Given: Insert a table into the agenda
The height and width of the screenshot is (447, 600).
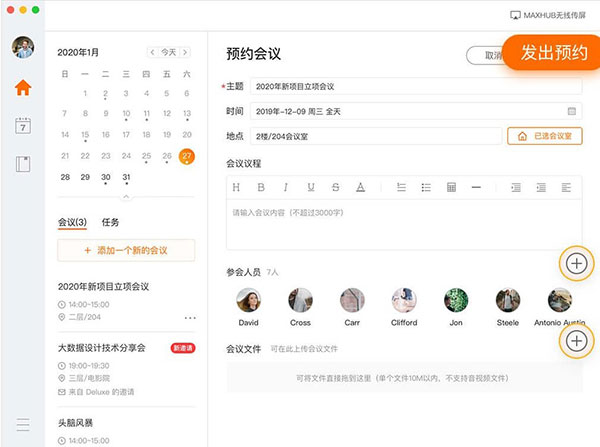Looking at the screenshot, I should (451, 187).
